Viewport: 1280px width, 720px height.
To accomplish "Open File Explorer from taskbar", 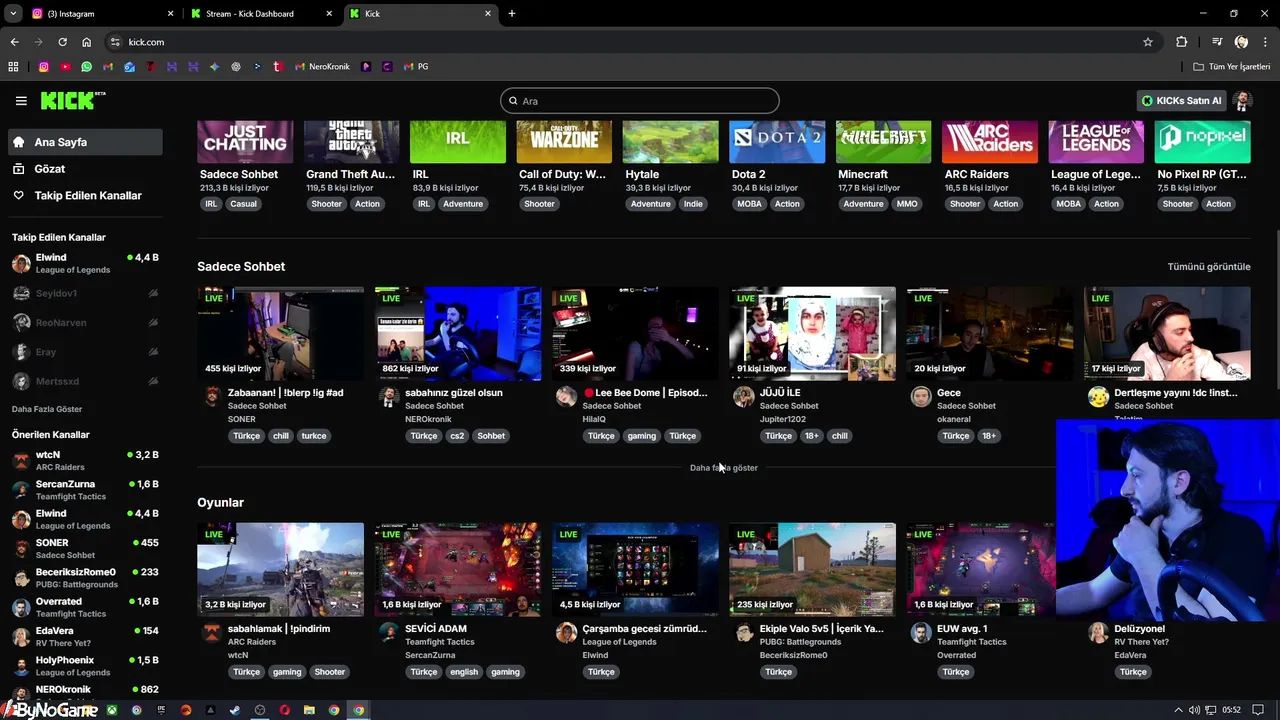I will coord(309,710).
